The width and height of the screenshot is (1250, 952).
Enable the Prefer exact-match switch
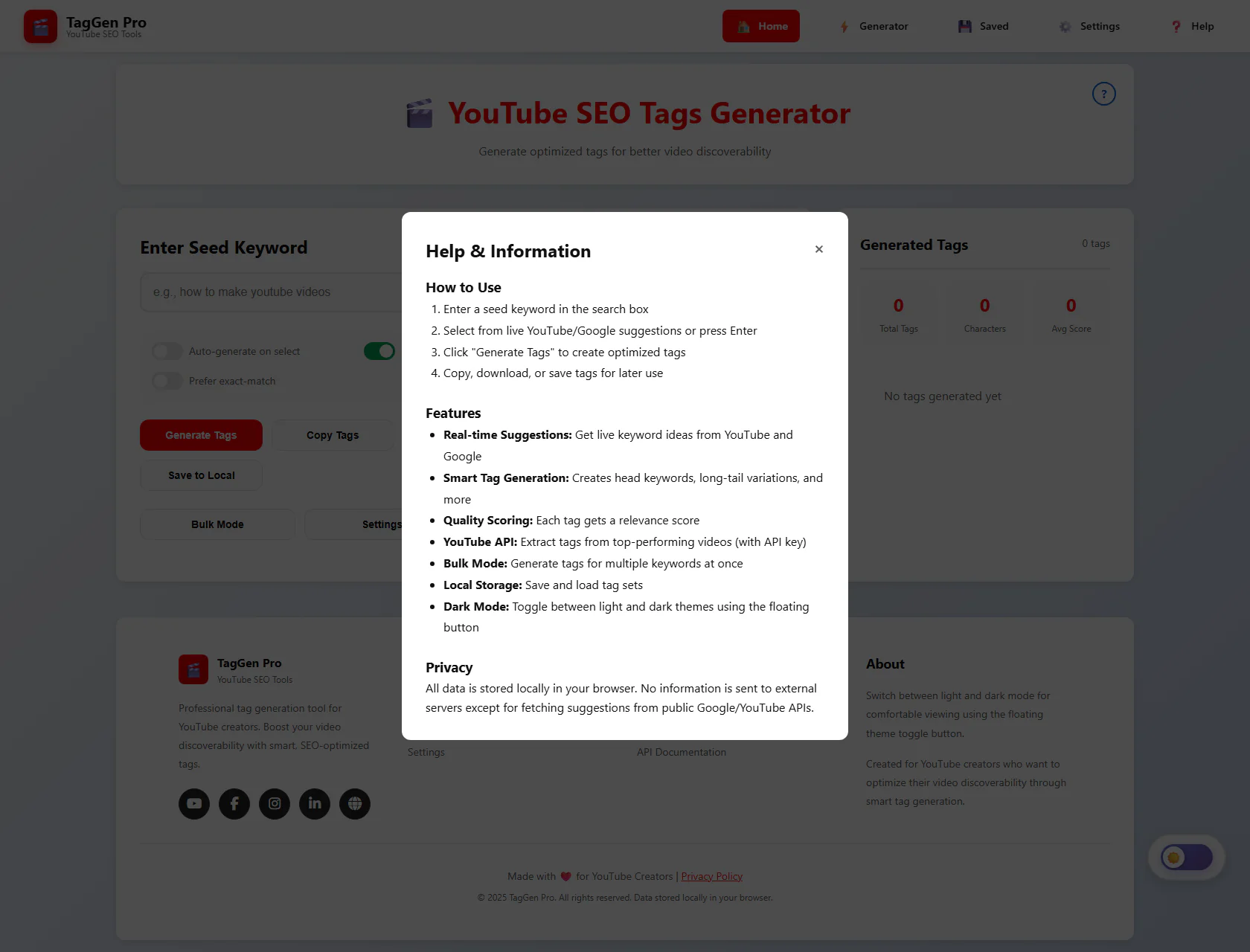click(167, 381)
